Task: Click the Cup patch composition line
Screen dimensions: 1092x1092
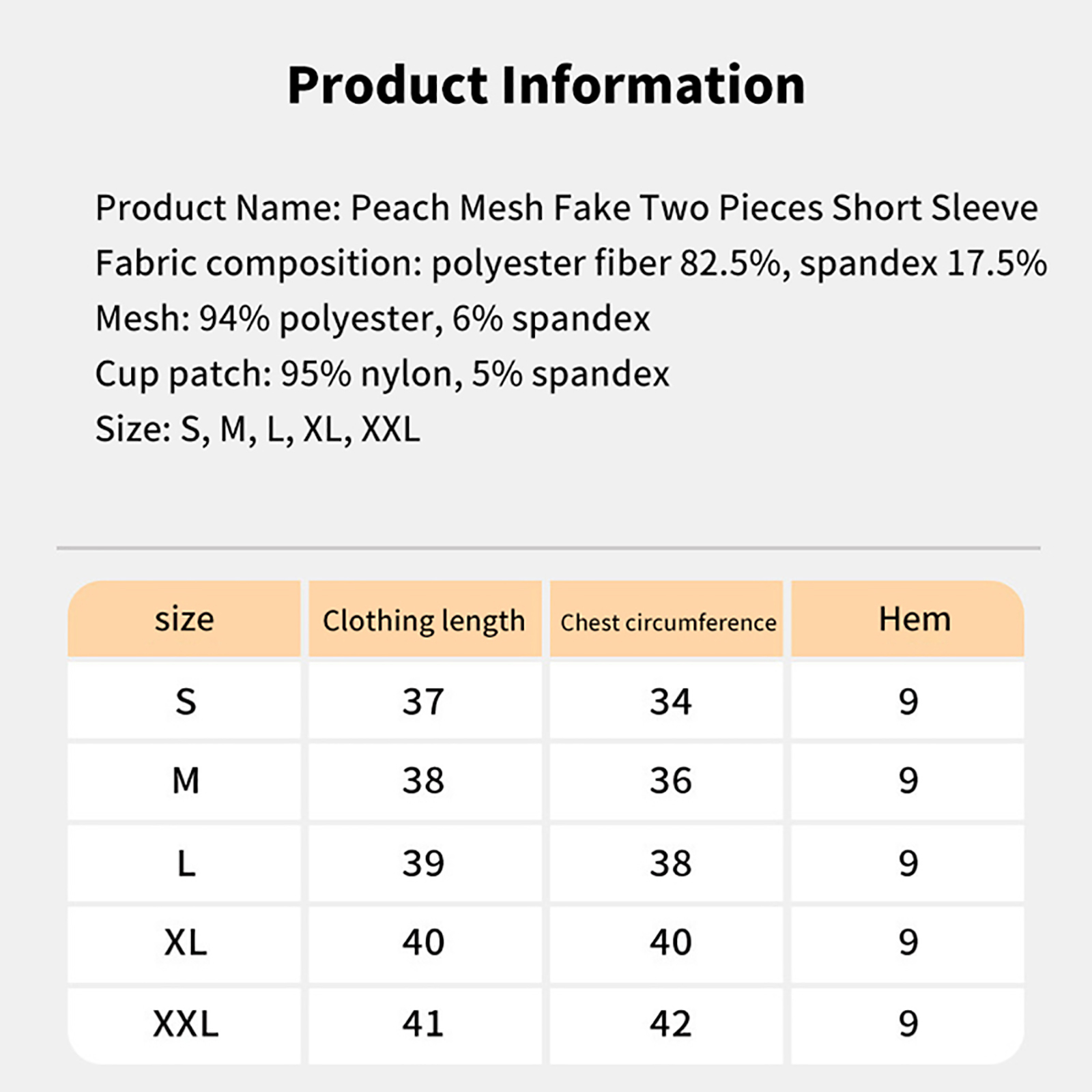Action: click(x=382, y=374)
